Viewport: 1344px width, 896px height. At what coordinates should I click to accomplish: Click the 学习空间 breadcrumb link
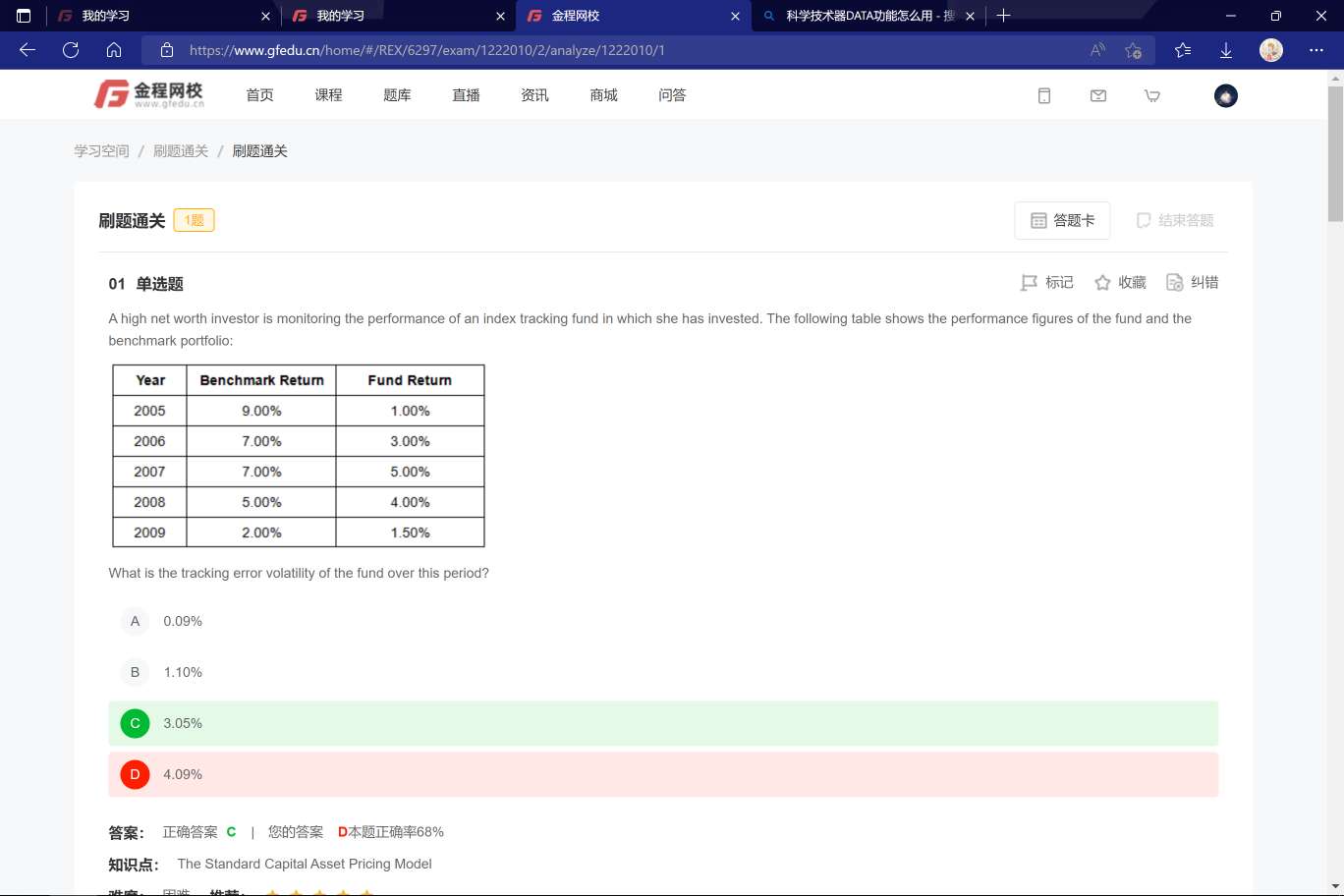[101, 151]
